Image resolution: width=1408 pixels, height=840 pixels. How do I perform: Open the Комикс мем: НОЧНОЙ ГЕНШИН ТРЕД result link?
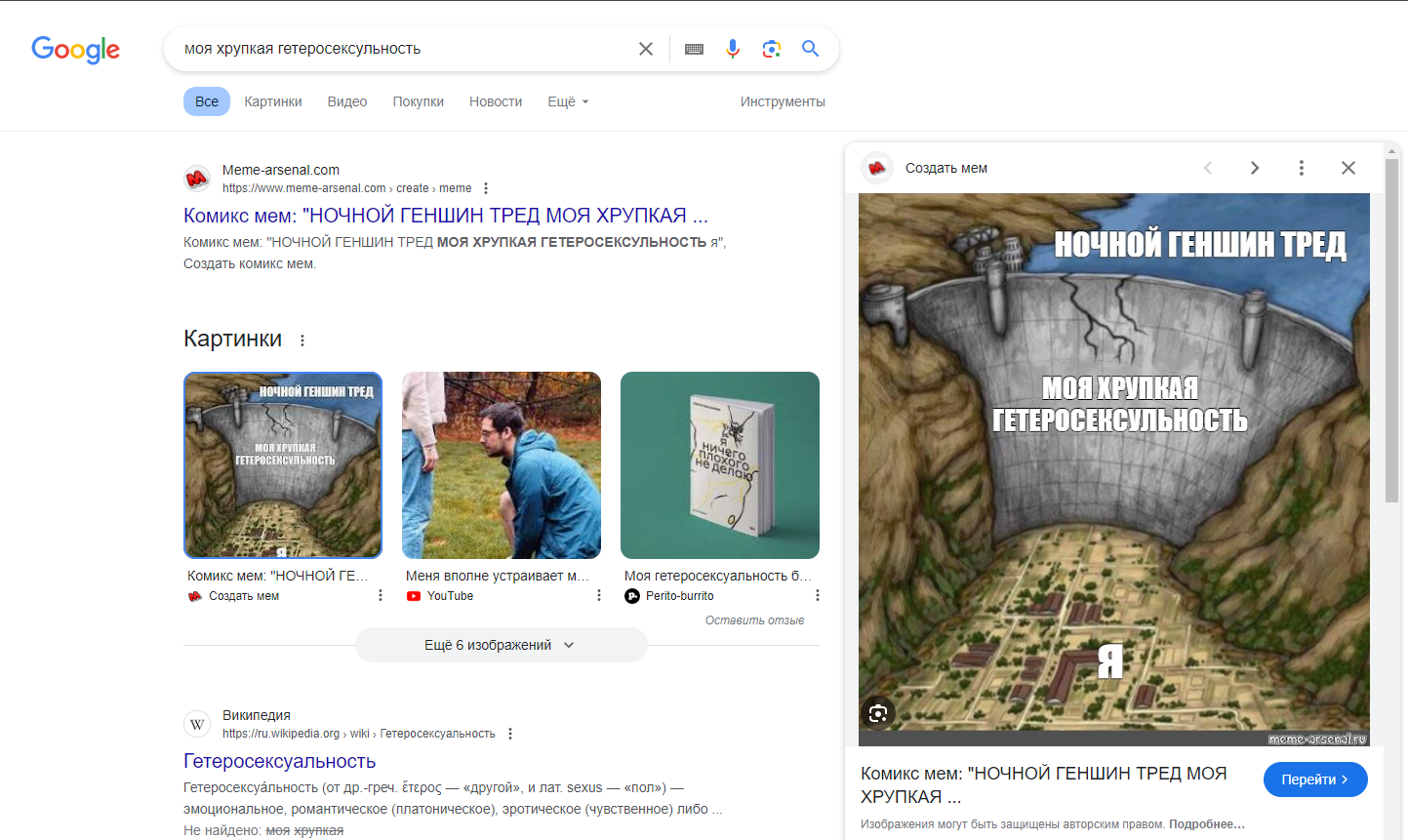(446, 216)
